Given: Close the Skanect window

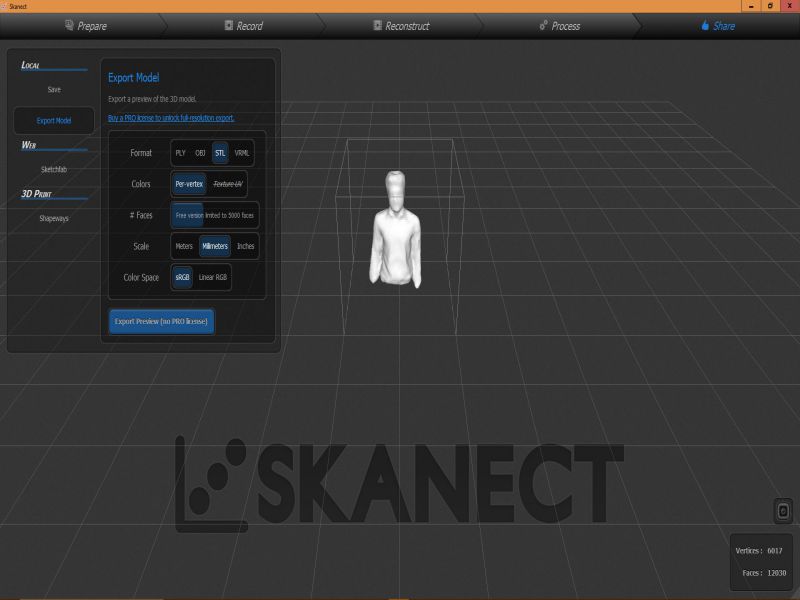Looking at the screenshot, I should (x=790, y=6).
